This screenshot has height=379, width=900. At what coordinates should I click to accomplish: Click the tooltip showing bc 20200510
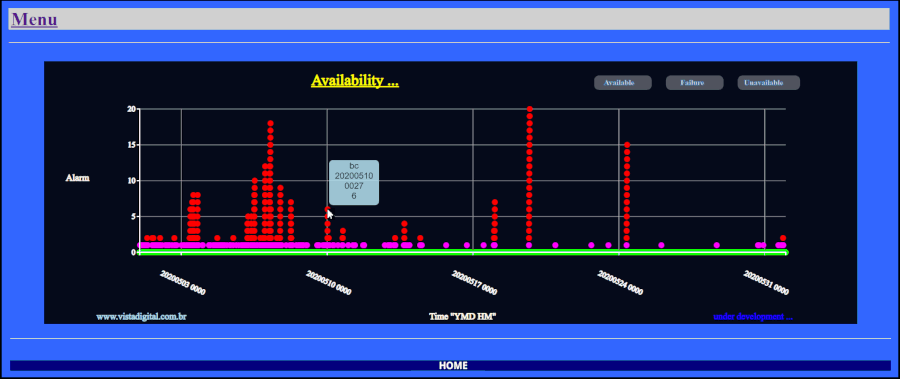click(x=354, y=182)
